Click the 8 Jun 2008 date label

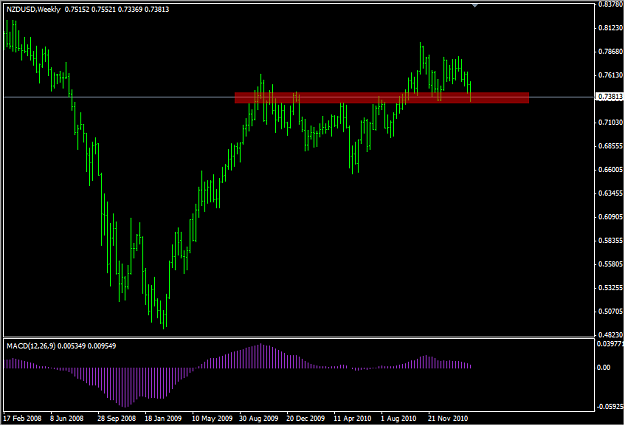click(67, 418)
